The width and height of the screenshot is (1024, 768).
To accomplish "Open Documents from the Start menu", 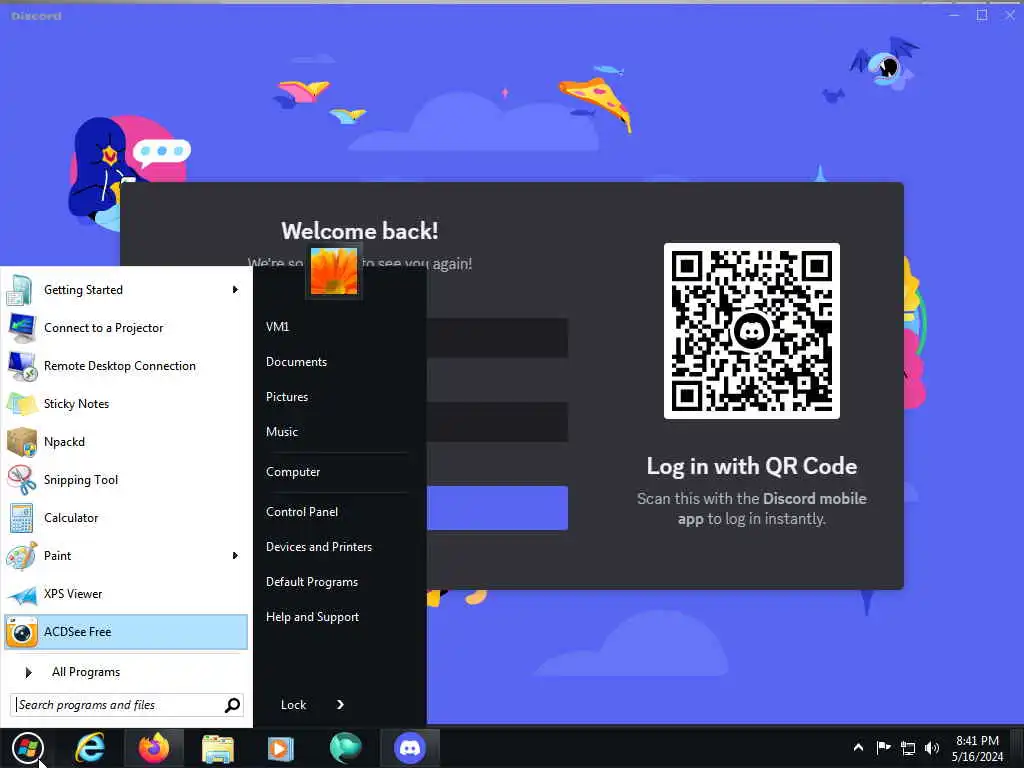I will click(x=296, y=362).
